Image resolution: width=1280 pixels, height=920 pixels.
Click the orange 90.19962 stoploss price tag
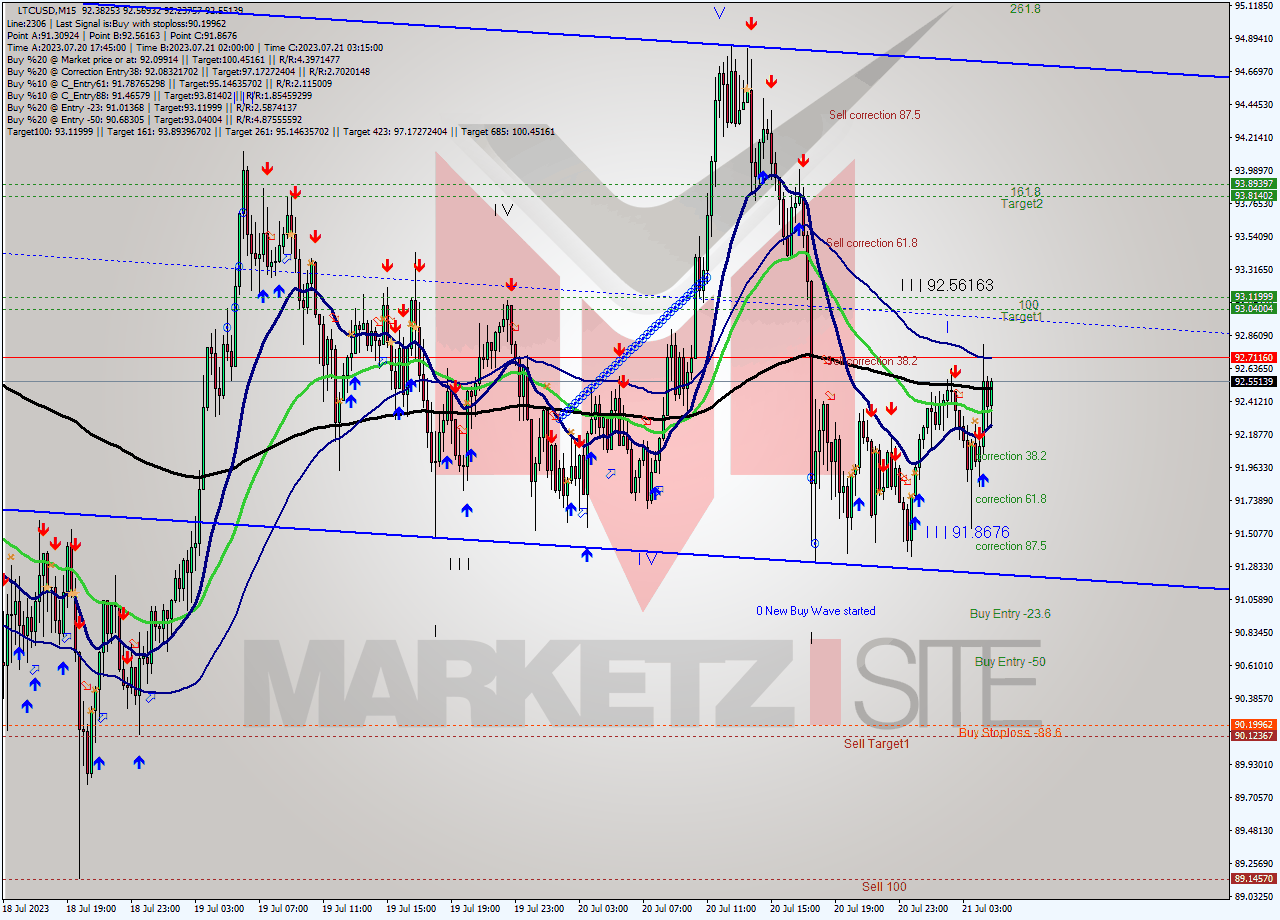coord(1254,725)
